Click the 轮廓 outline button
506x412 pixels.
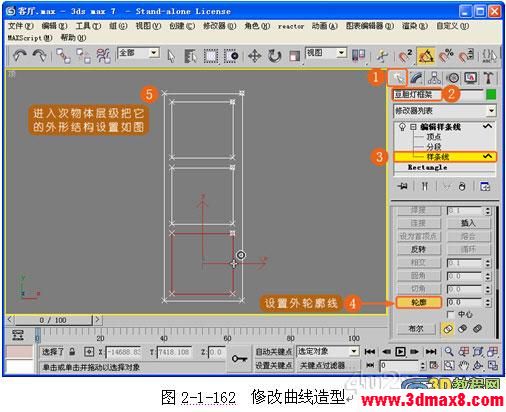tap(419, 302)
